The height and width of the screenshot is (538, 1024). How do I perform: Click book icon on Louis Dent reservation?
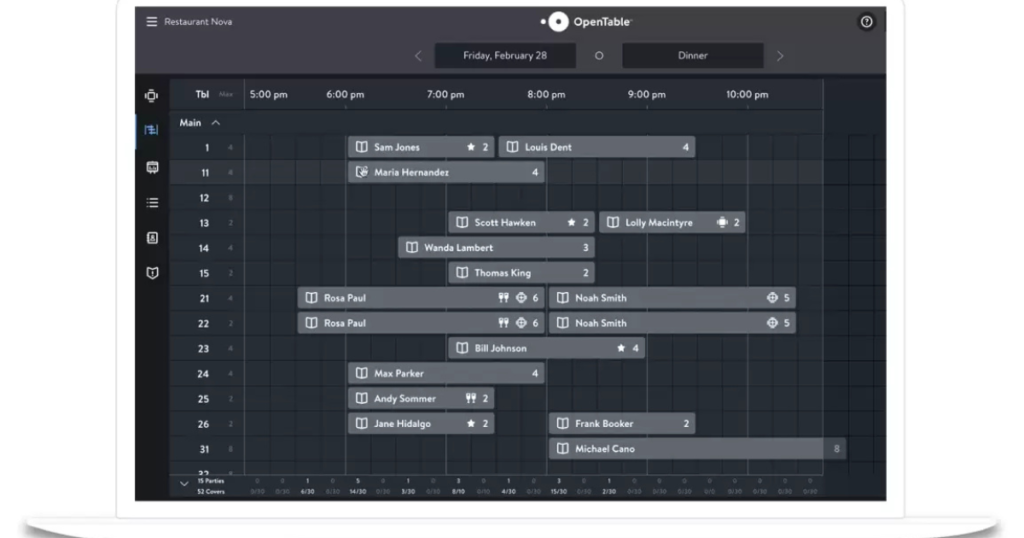click(x=513, y=147)
